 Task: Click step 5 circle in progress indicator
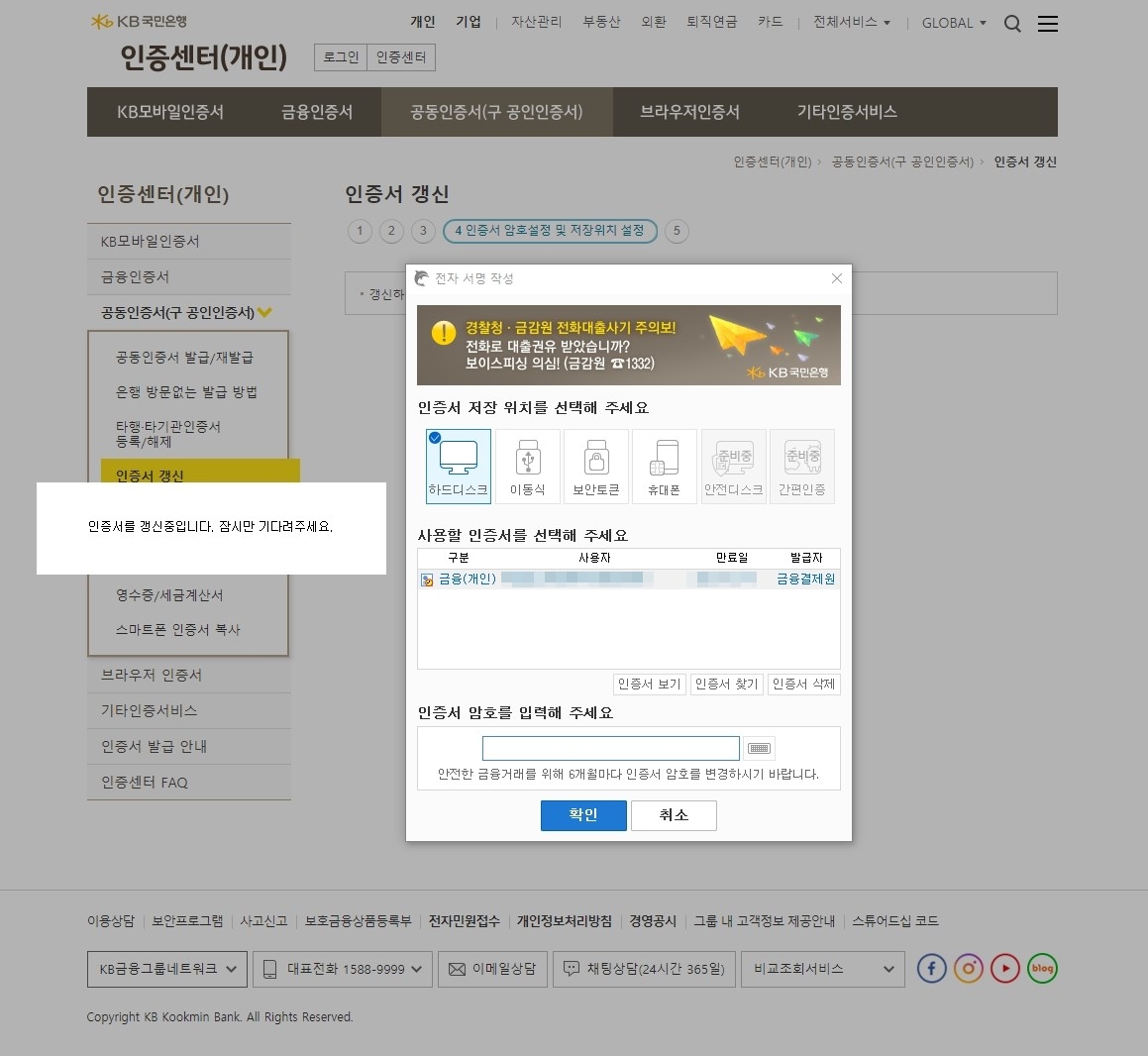pos(677,231)
